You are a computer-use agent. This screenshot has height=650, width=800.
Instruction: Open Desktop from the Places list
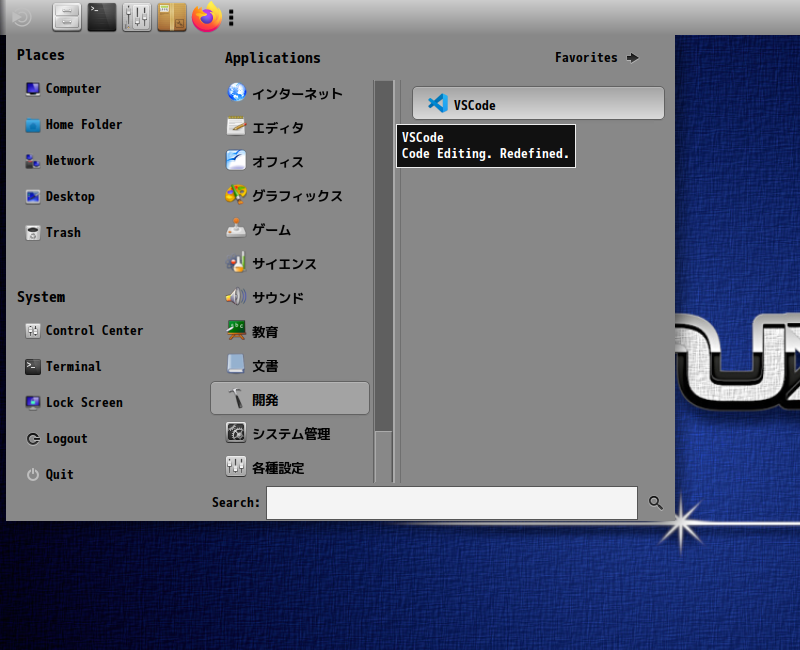click(x=60, y=197)
